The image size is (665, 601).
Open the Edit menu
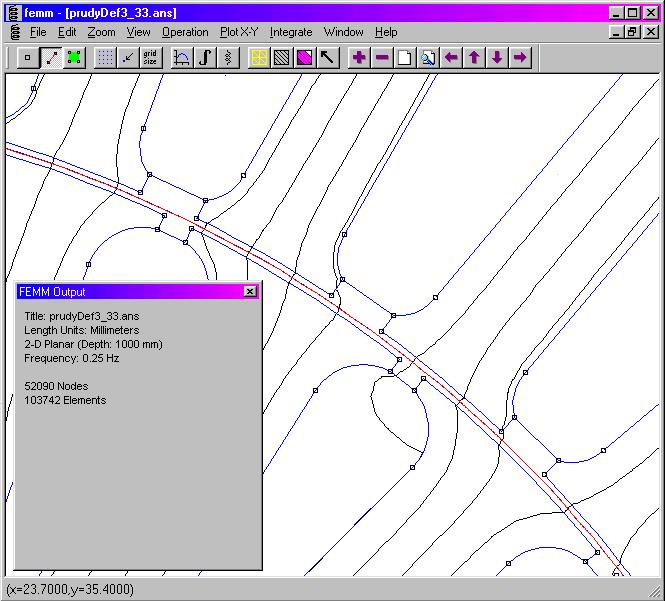[67, 32]
